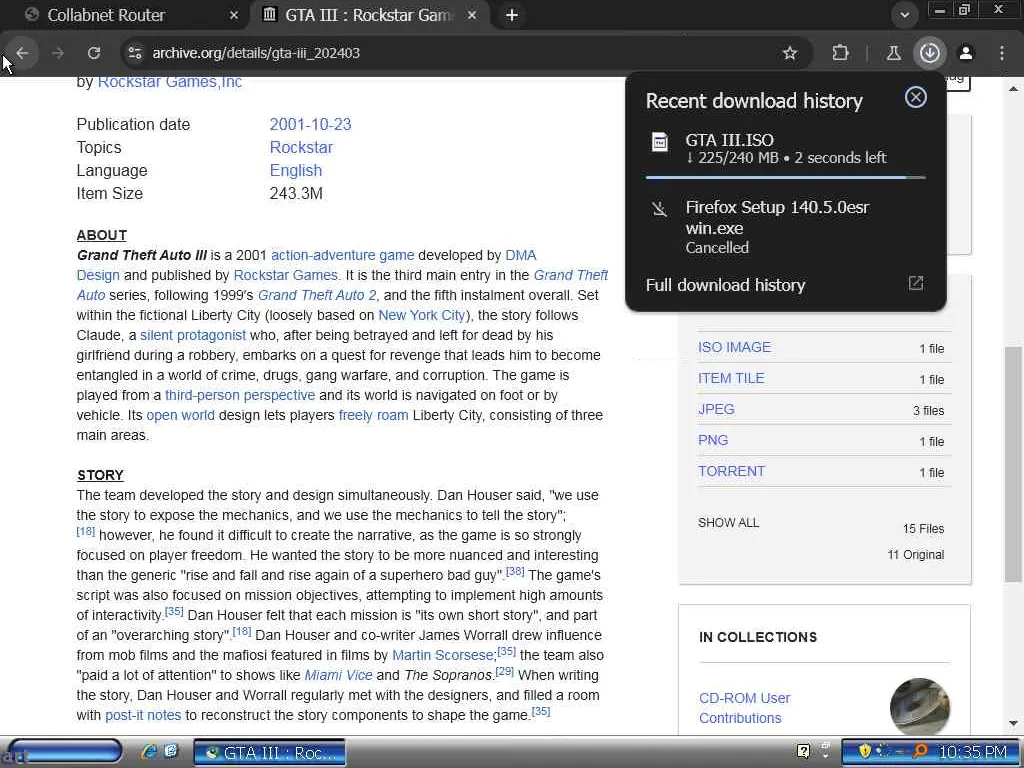The image size is (1024, 768).
Task: Open the Full download history entry
Action: click(x=725, y=285)
